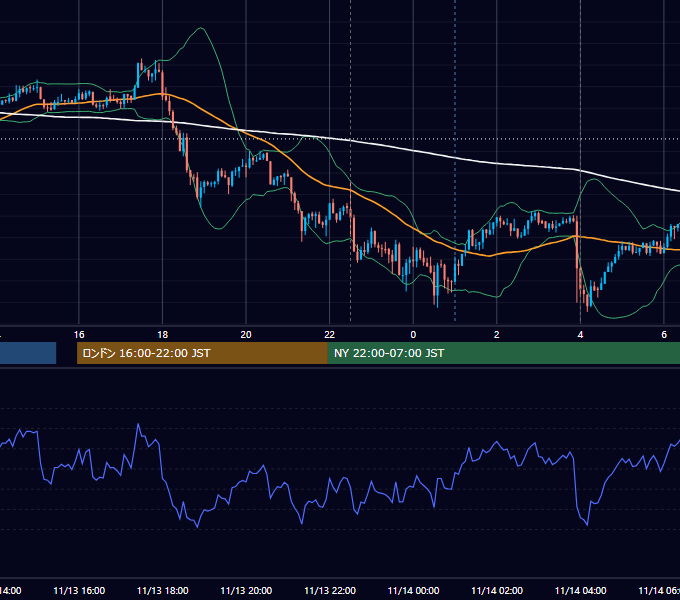
Task: Click the '4' hour label on the chart axis
Action: point(580,335)
